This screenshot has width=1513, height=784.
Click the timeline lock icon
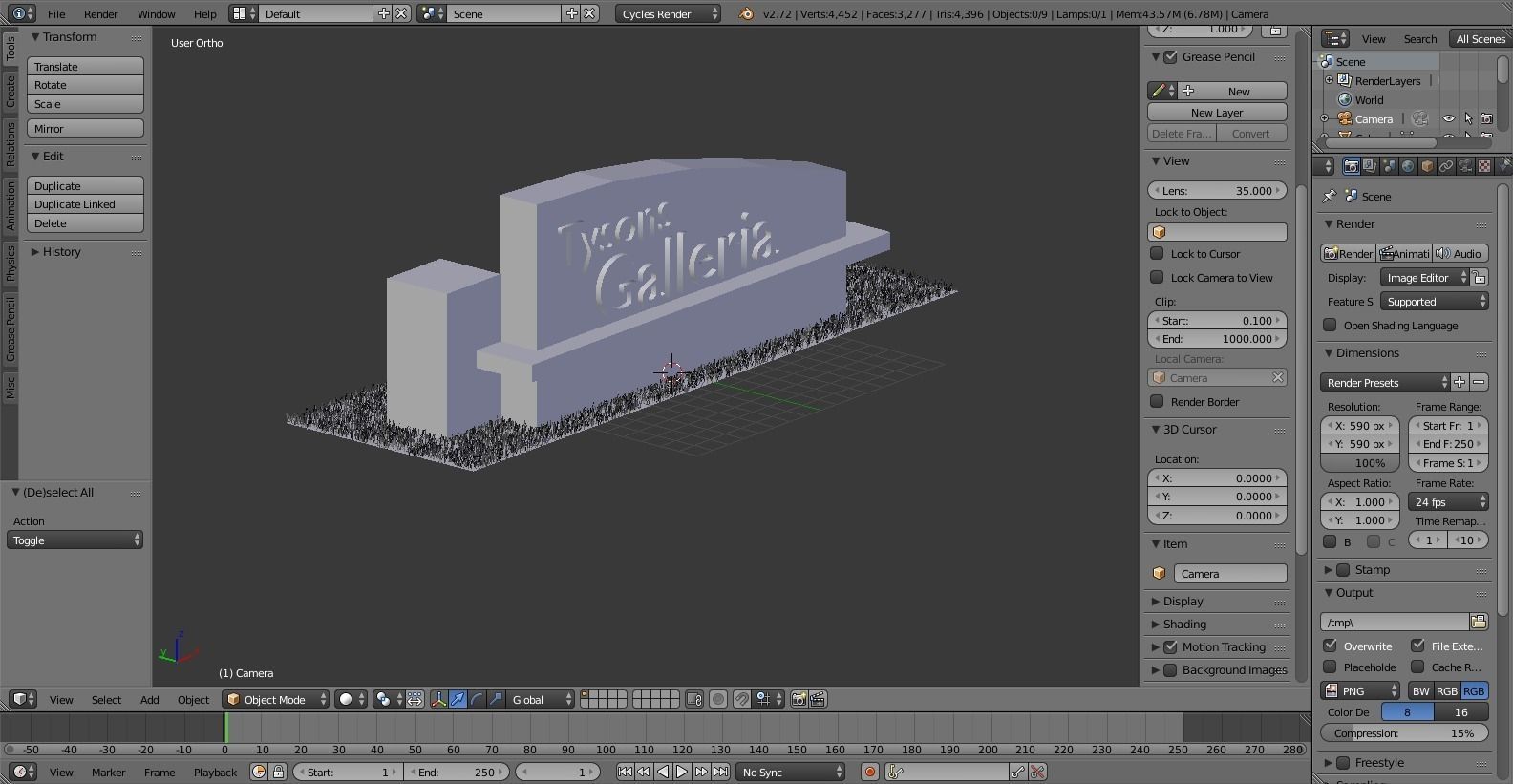[278, 772]
